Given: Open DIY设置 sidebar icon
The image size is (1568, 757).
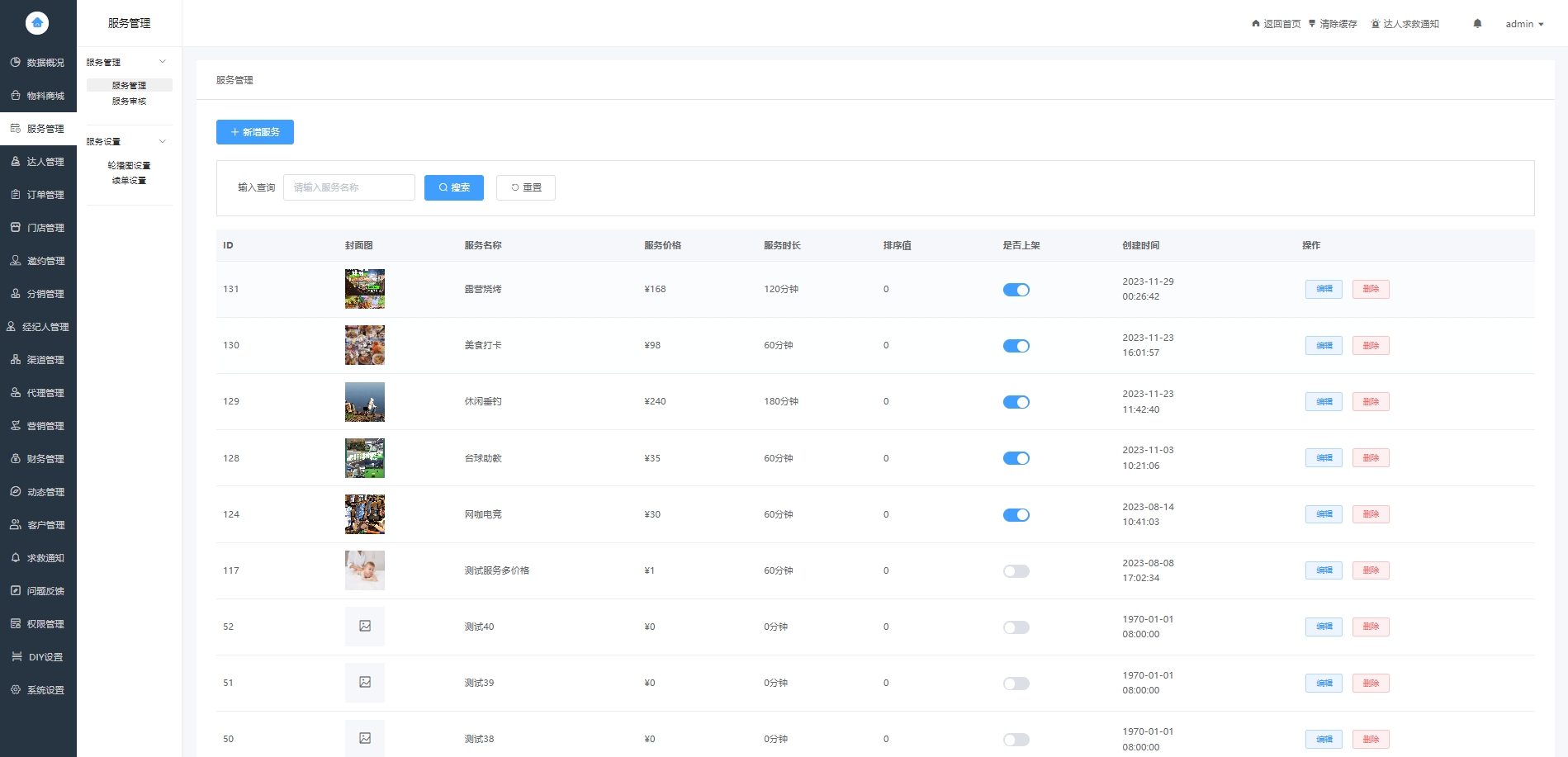Looking at the screenshot, I should [x=17, y=657].
